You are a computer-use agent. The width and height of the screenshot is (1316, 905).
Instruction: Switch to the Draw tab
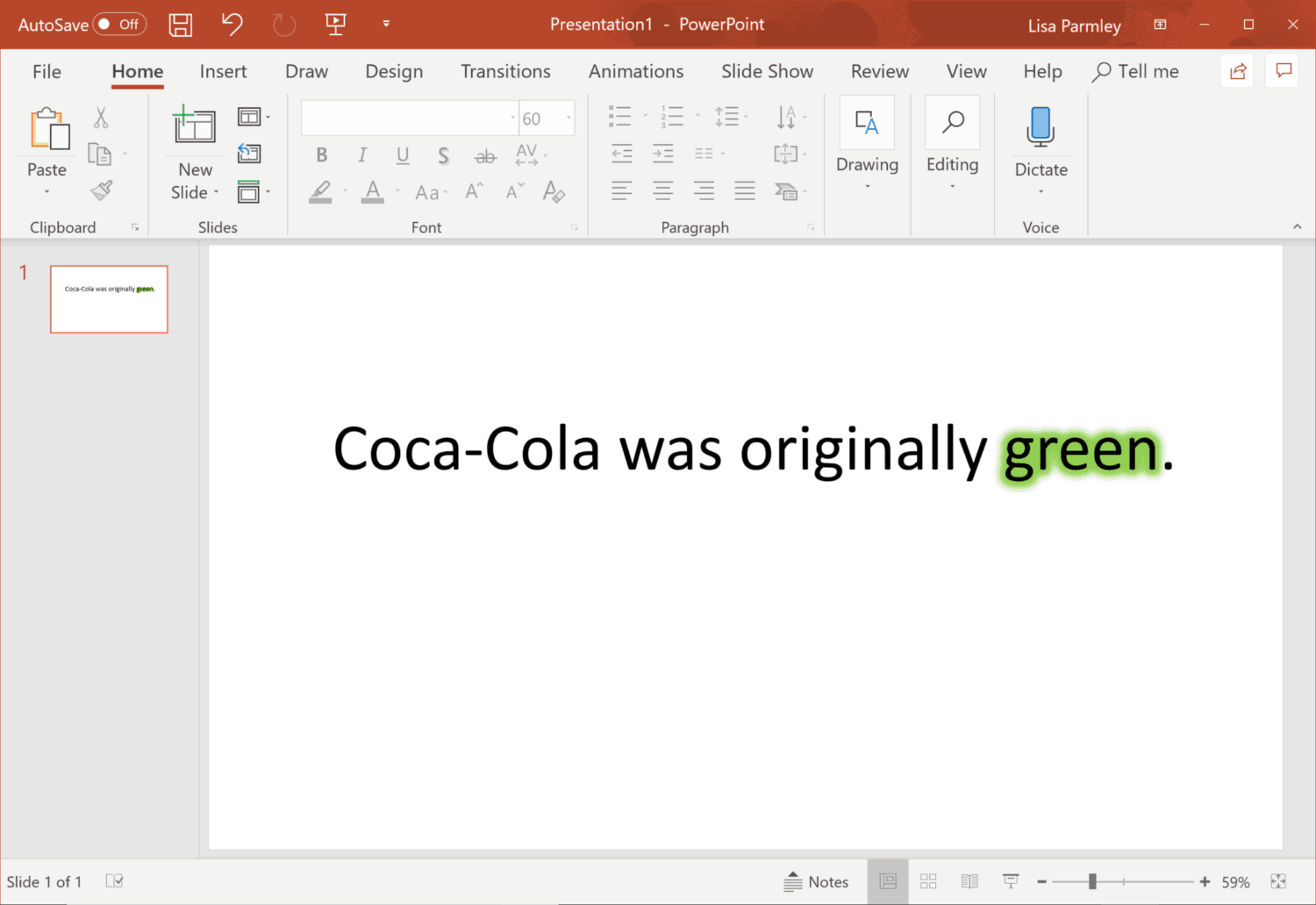coord(306,72)
